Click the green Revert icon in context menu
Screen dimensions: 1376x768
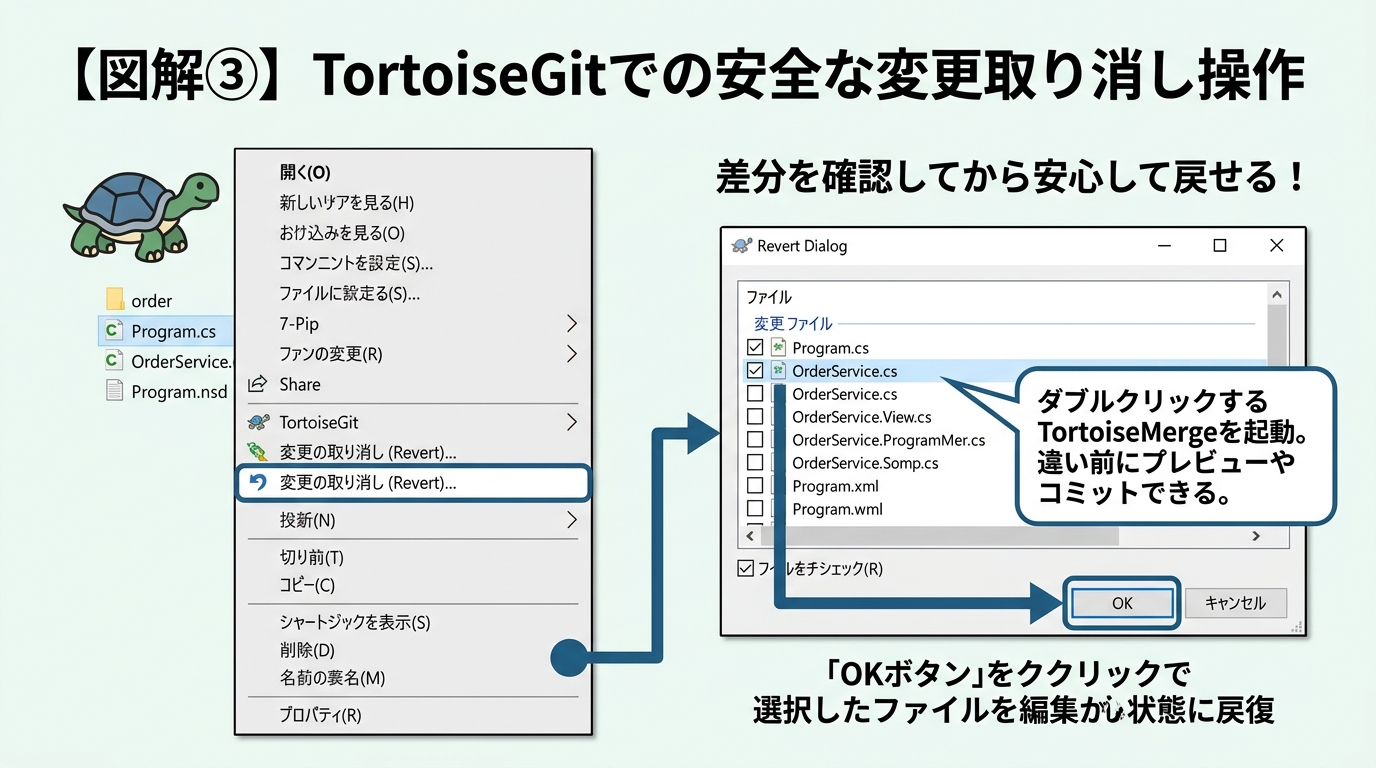pyautogui.click(x=258, y=452)
